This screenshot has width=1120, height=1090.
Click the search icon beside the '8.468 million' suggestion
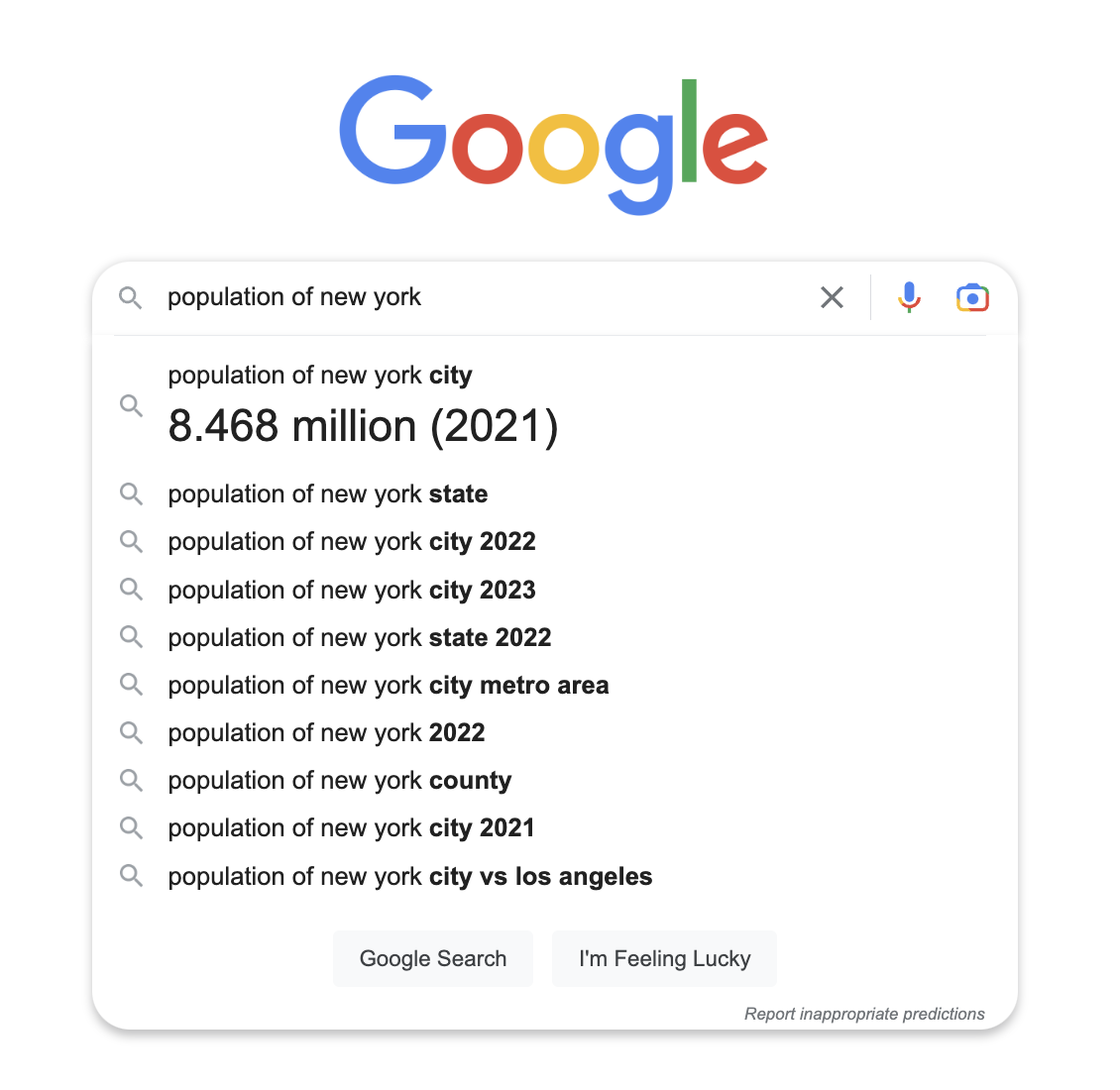[x=131, y=405]
